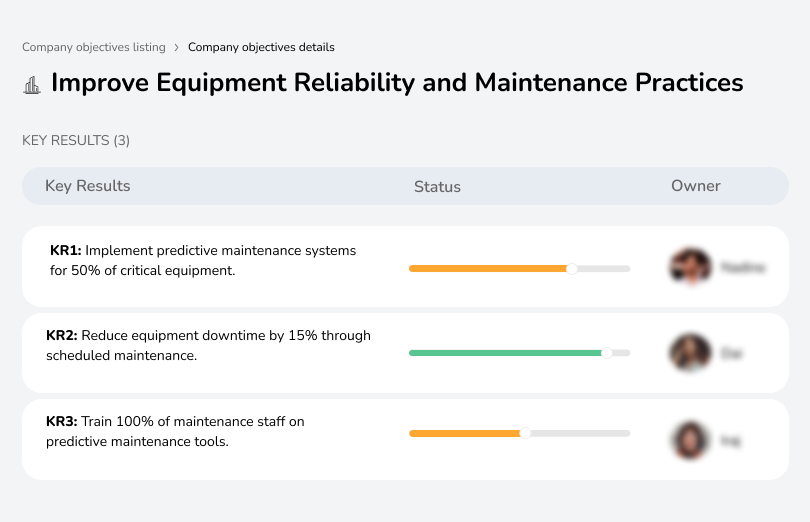Open KR3 train maintenance staff description
Image resolution: width=810 pixels, height=522 pixels.
pyautogui.click(x=175, y=431)
